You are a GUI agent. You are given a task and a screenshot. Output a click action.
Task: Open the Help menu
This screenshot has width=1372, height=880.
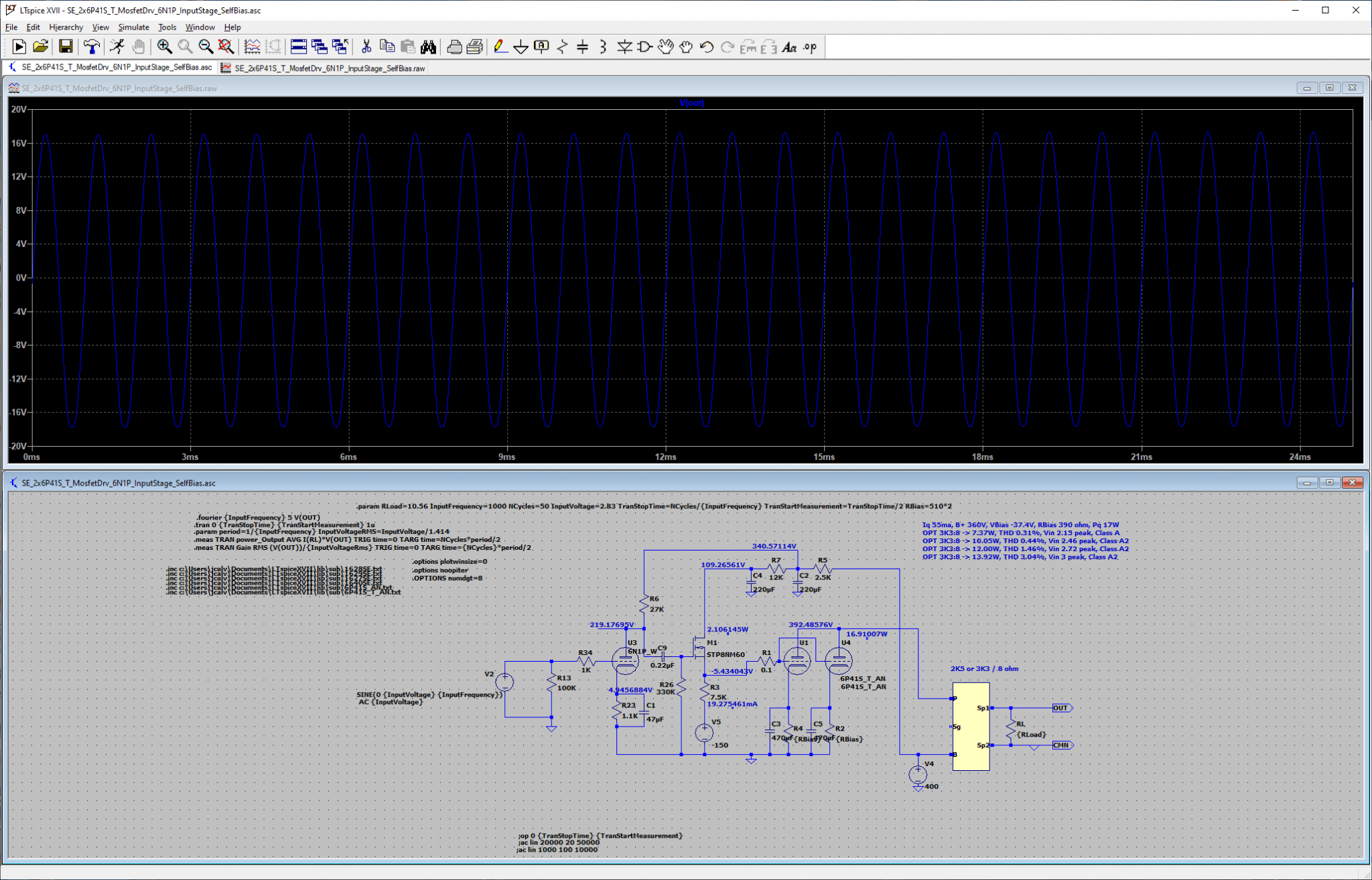coord(232,27)
